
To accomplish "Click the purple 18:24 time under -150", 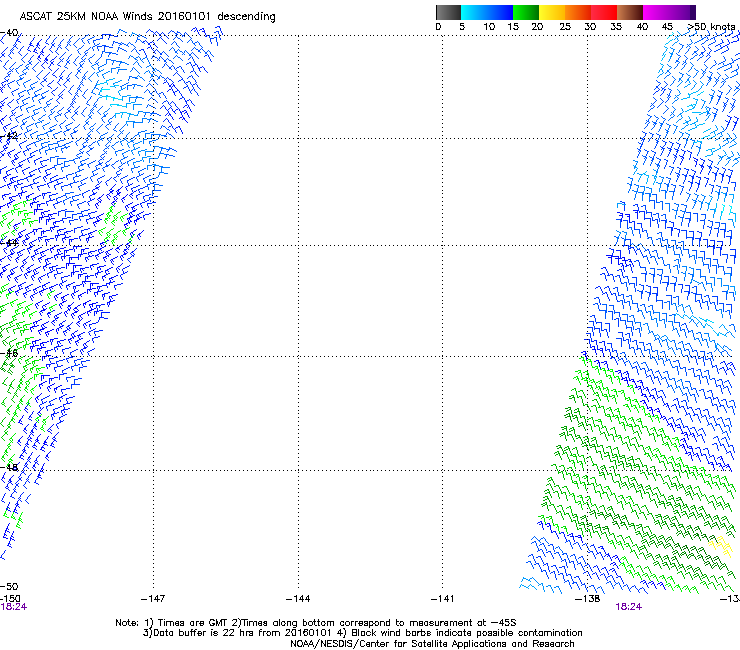I will click(x=13, y=607).
